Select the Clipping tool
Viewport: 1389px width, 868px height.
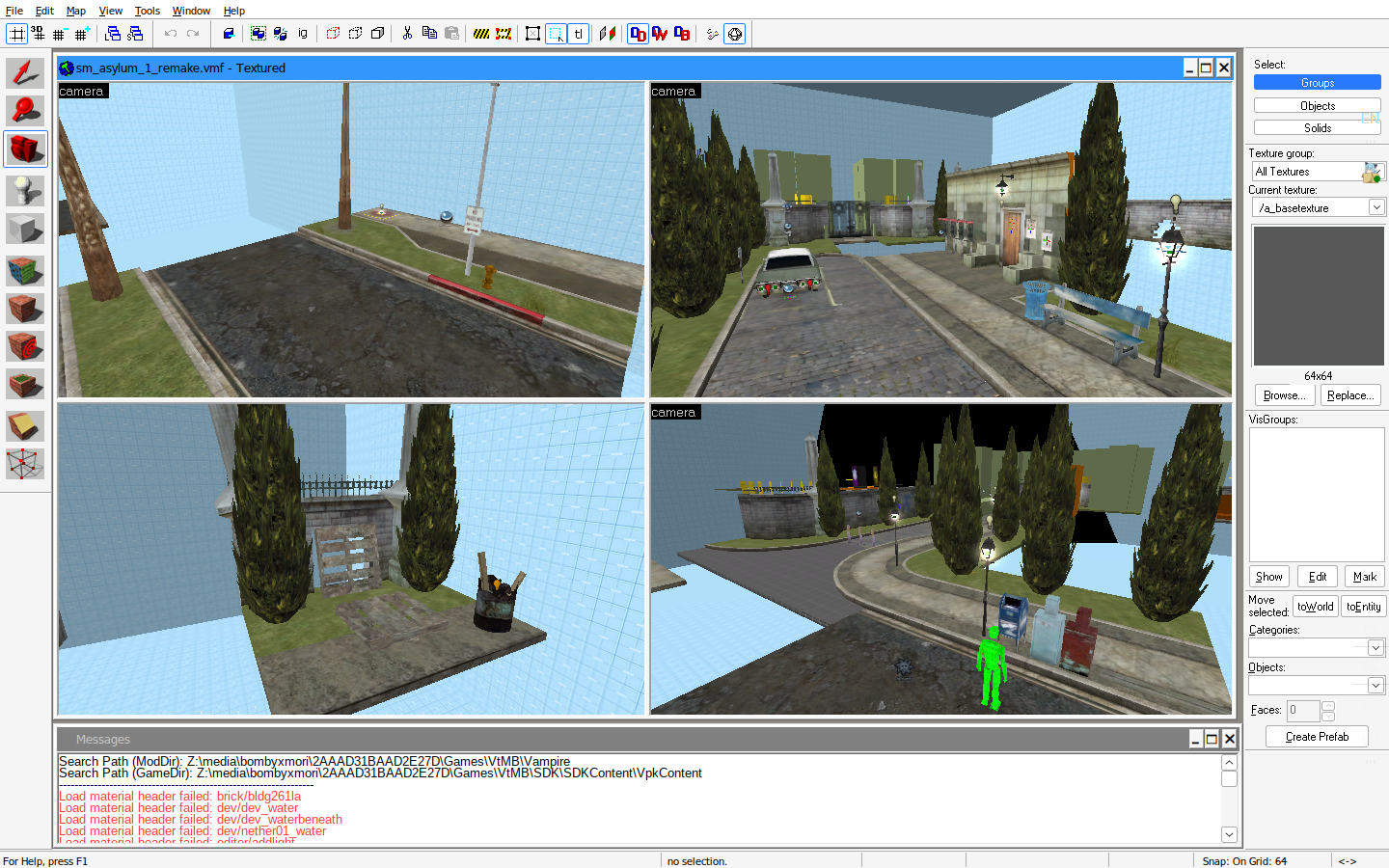click(25, 425)
